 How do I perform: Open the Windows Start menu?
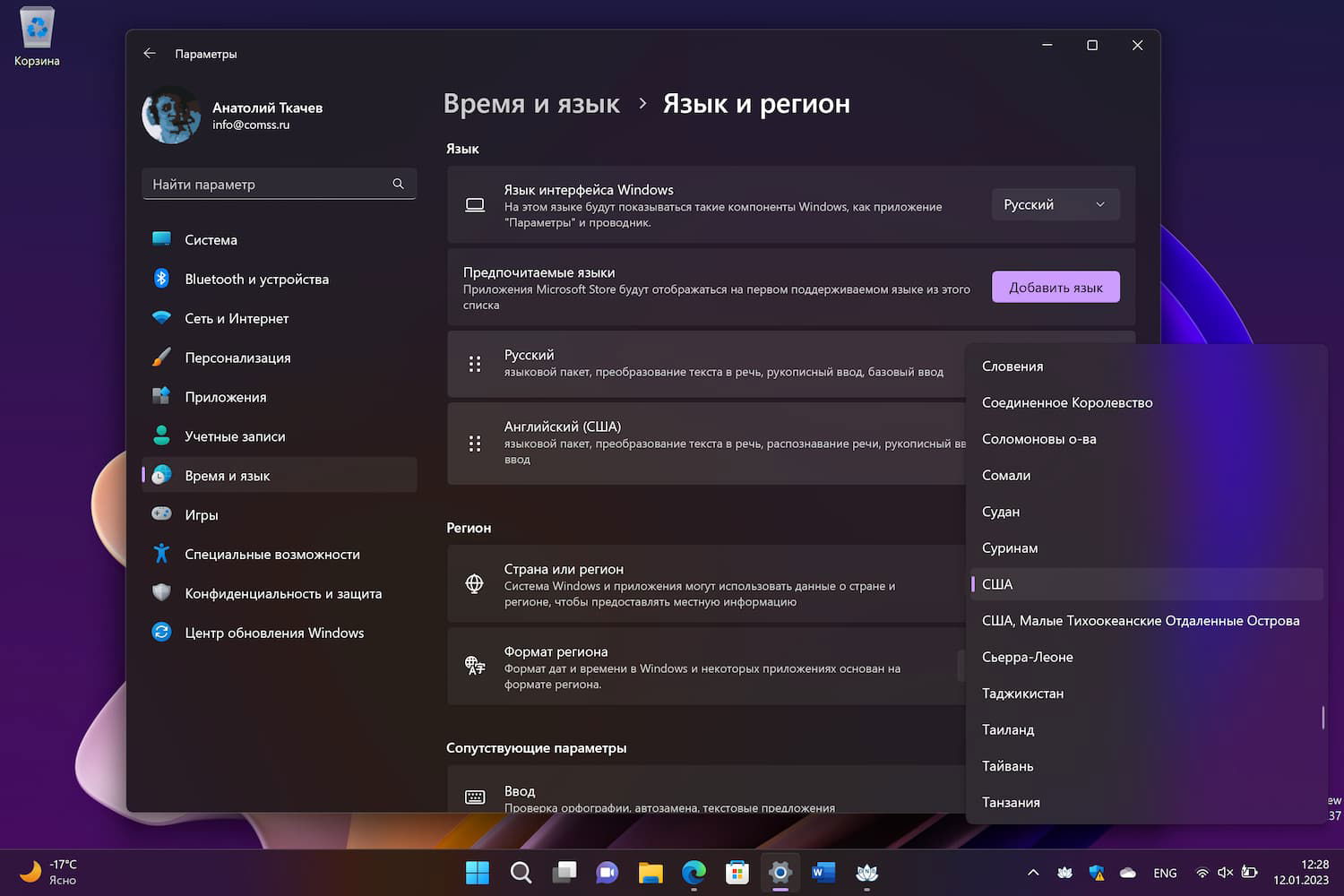point(478,872)
